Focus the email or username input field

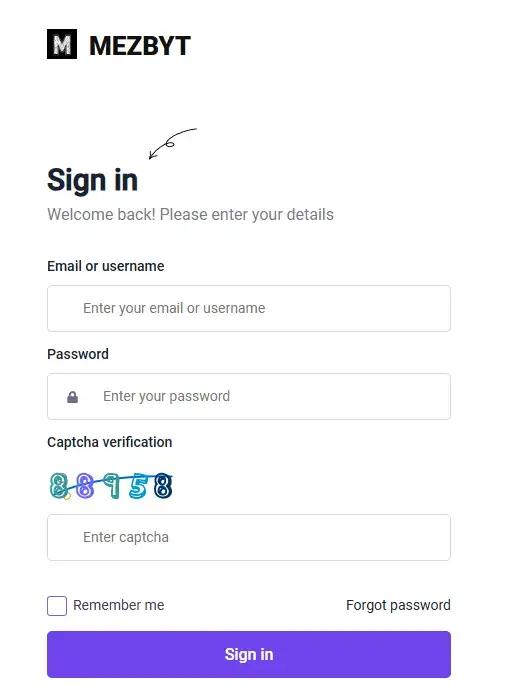click(x=249, y=308)
